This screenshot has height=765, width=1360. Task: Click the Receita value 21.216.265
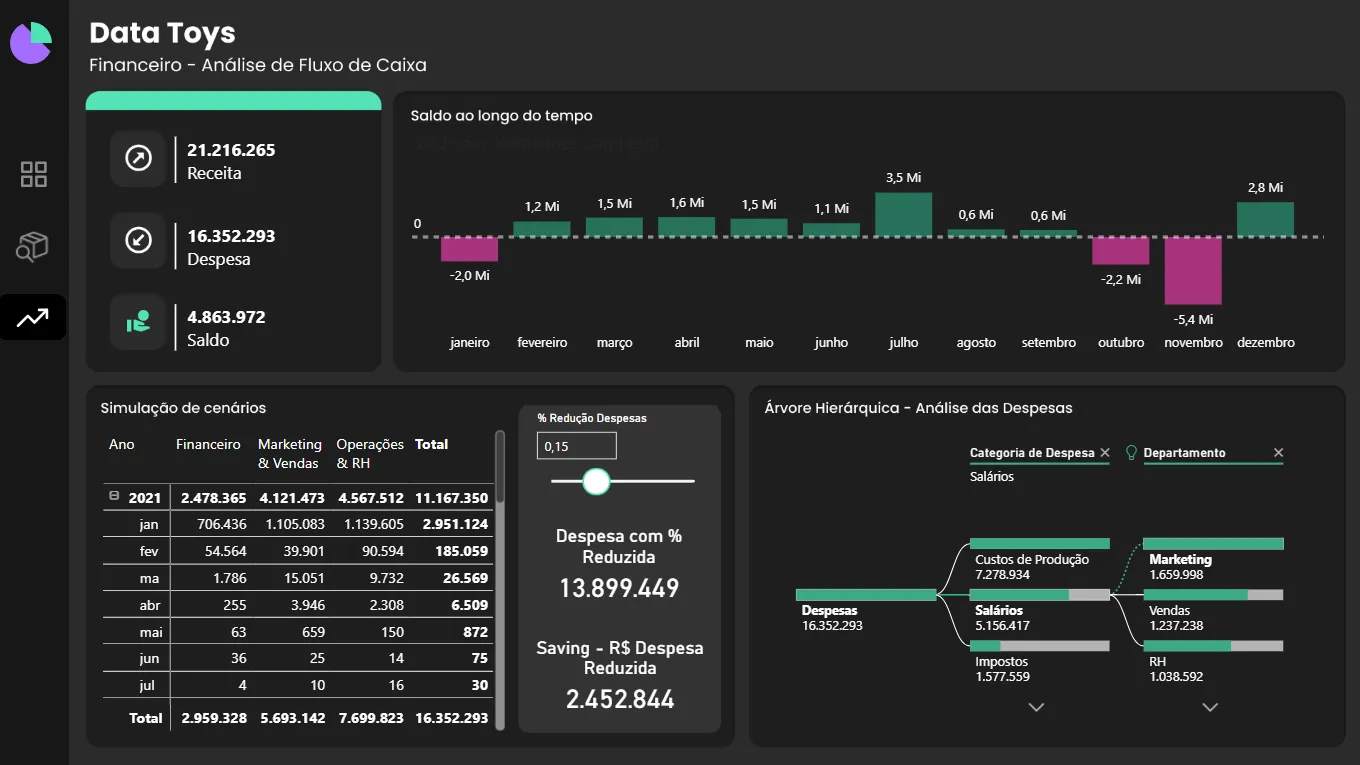coord(231,150)
